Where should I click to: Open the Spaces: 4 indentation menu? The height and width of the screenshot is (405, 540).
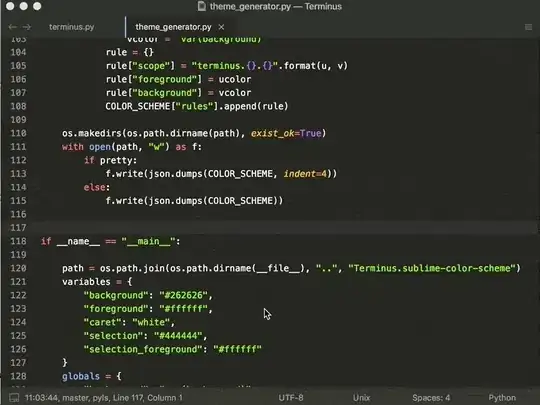point(431,398)
